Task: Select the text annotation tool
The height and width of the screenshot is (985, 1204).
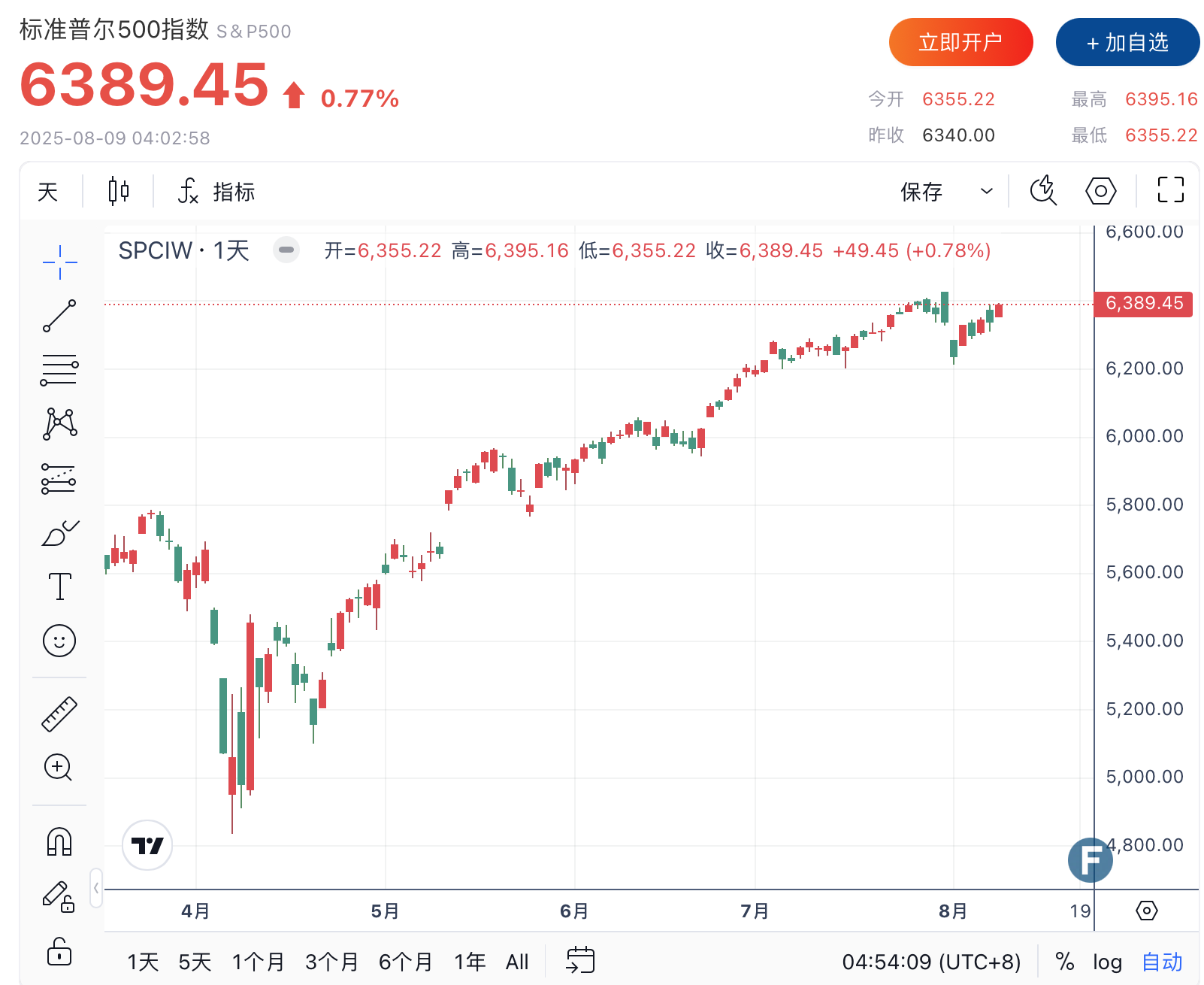Action: pyautogui.click(x=59, y=586)
